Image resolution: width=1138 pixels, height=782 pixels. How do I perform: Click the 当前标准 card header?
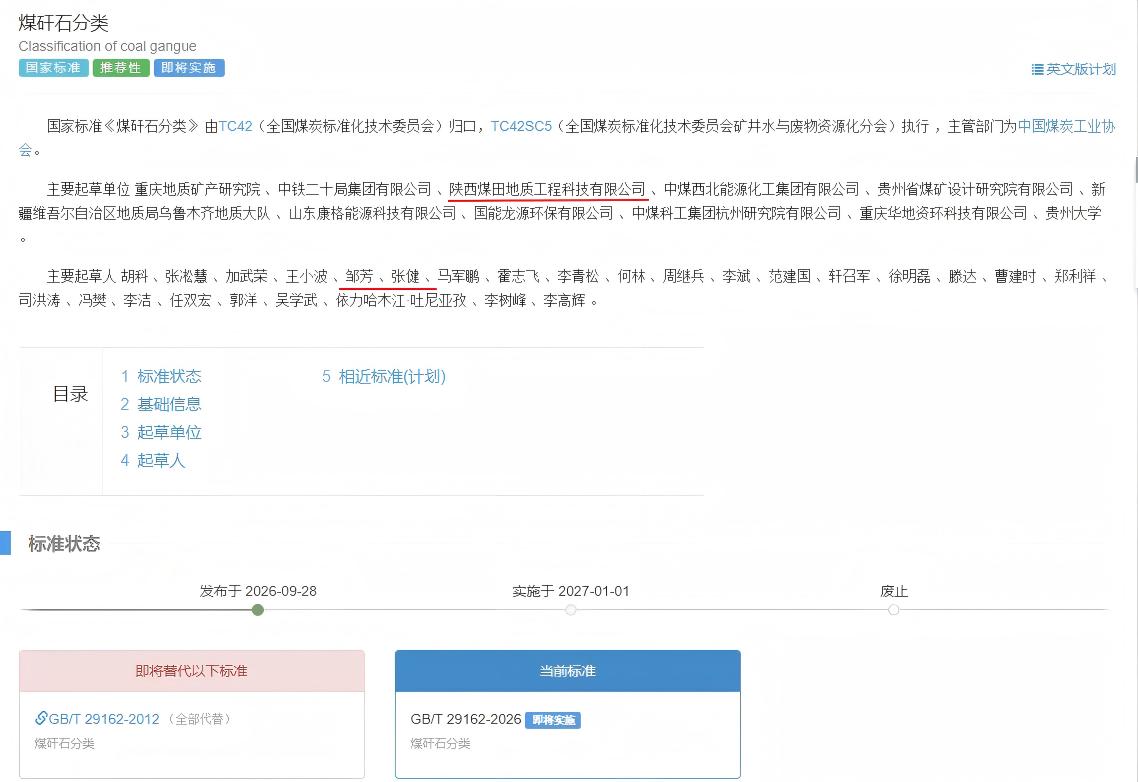coord(568,671)
